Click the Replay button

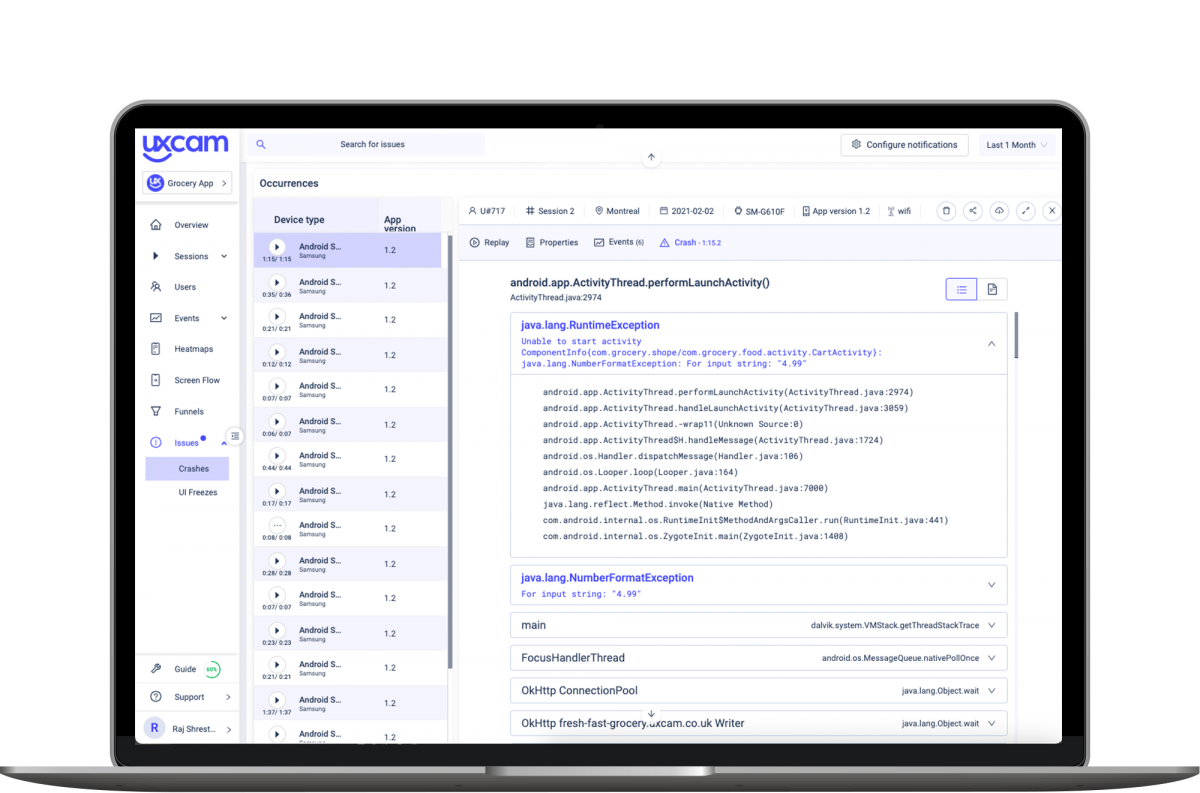pyautogui.click(x=489, y=242)
